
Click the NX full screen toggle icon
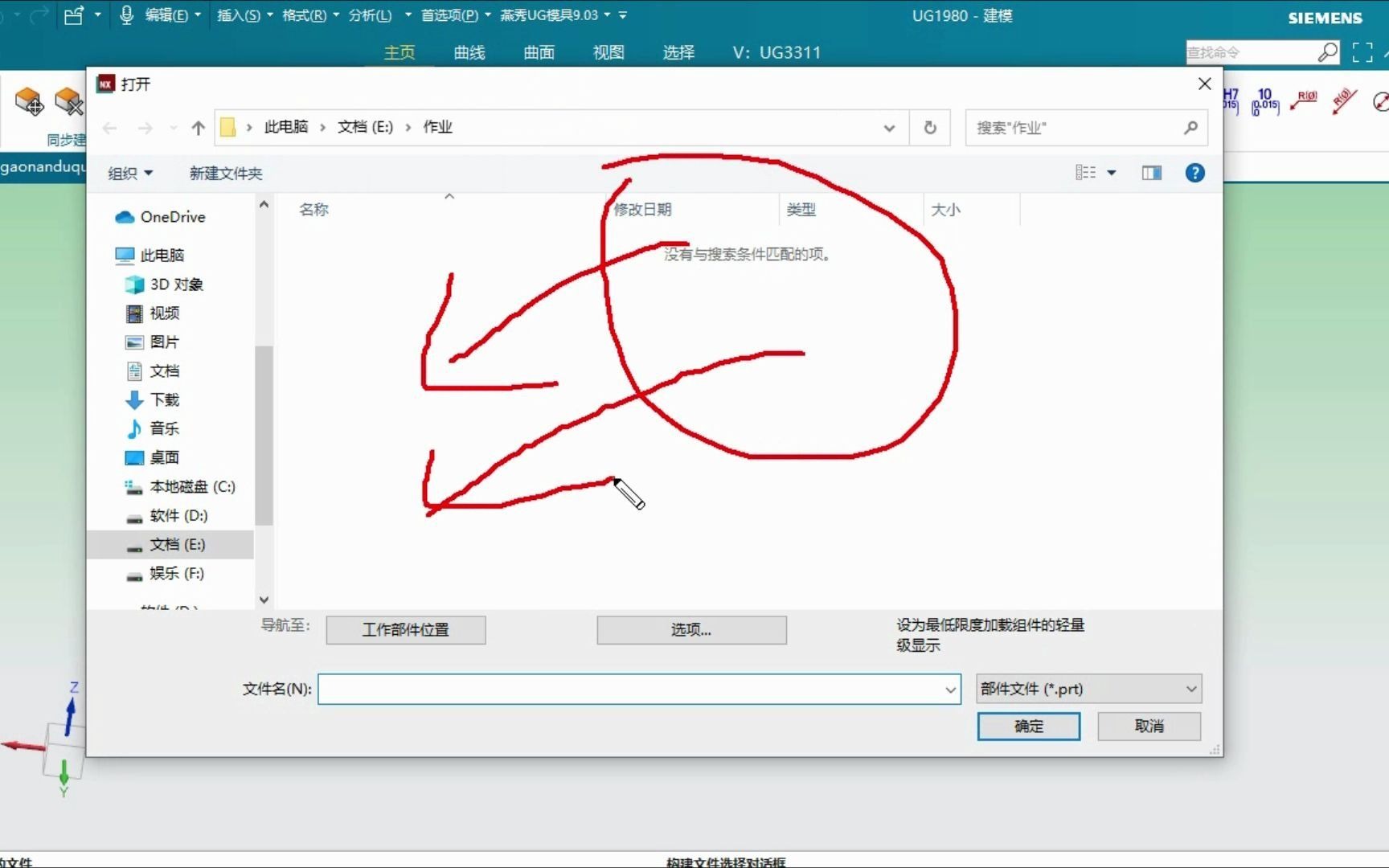click(x=1362, y=53)
